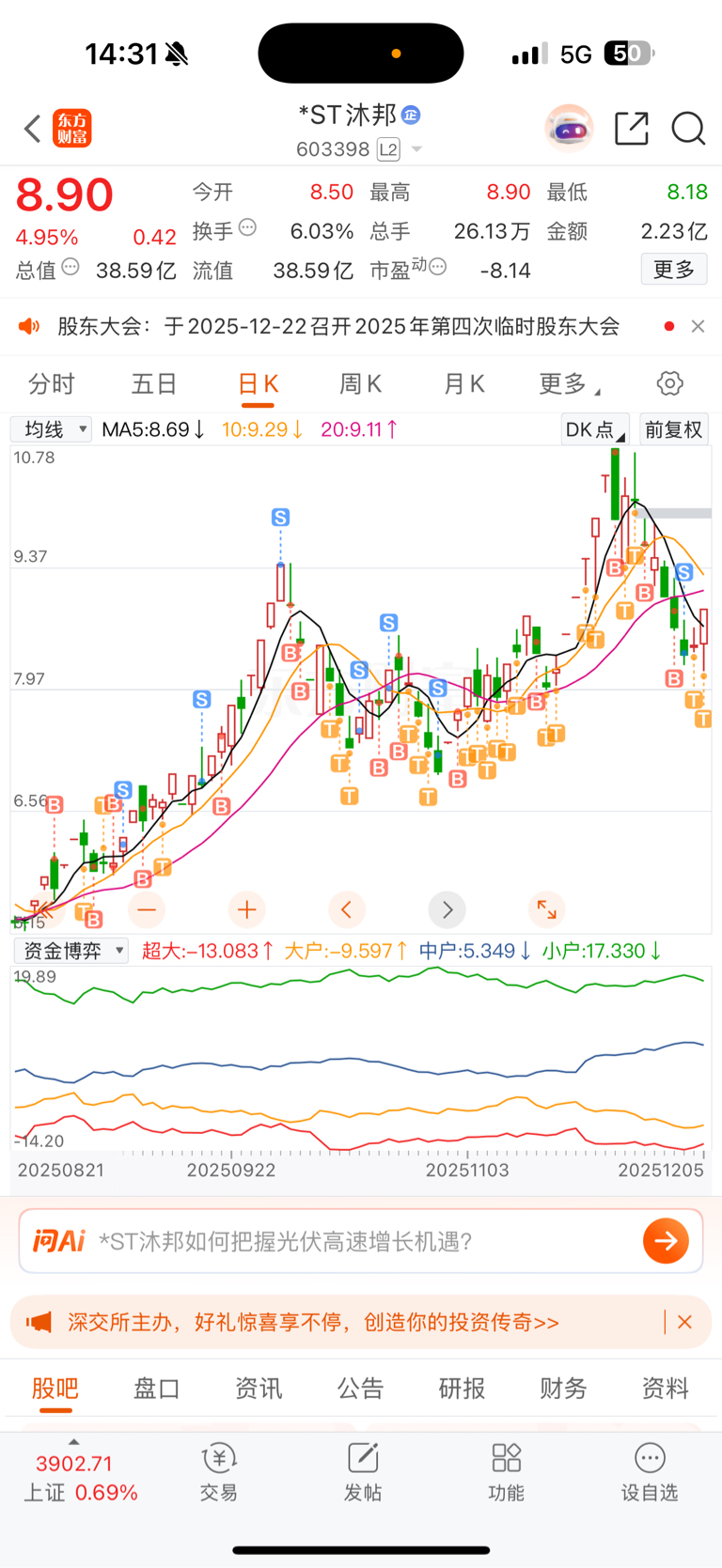Open the 均线 indicator dropdown
722x1568 pixels.
52,429
